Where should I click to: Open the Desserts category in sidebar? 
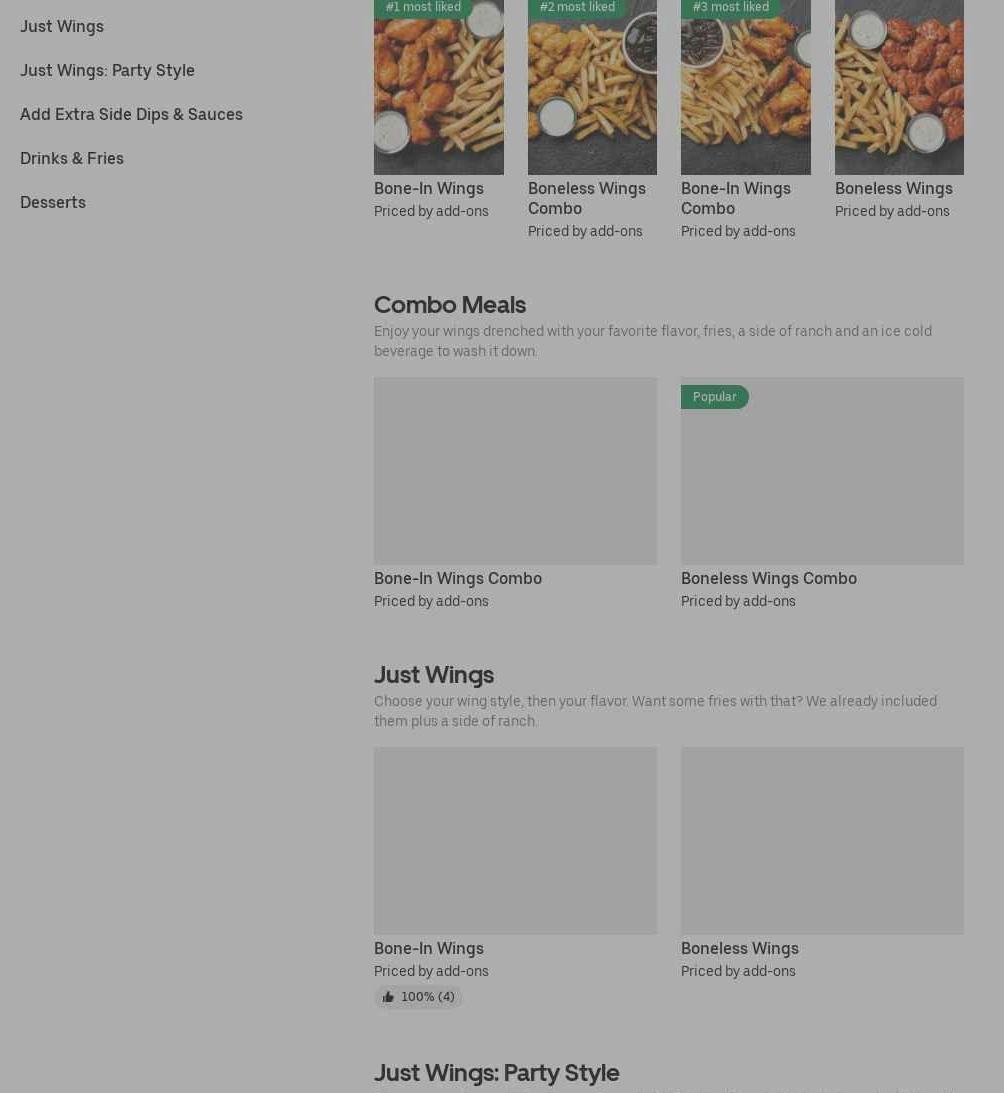pyautogui.click(x=53, y=202)
